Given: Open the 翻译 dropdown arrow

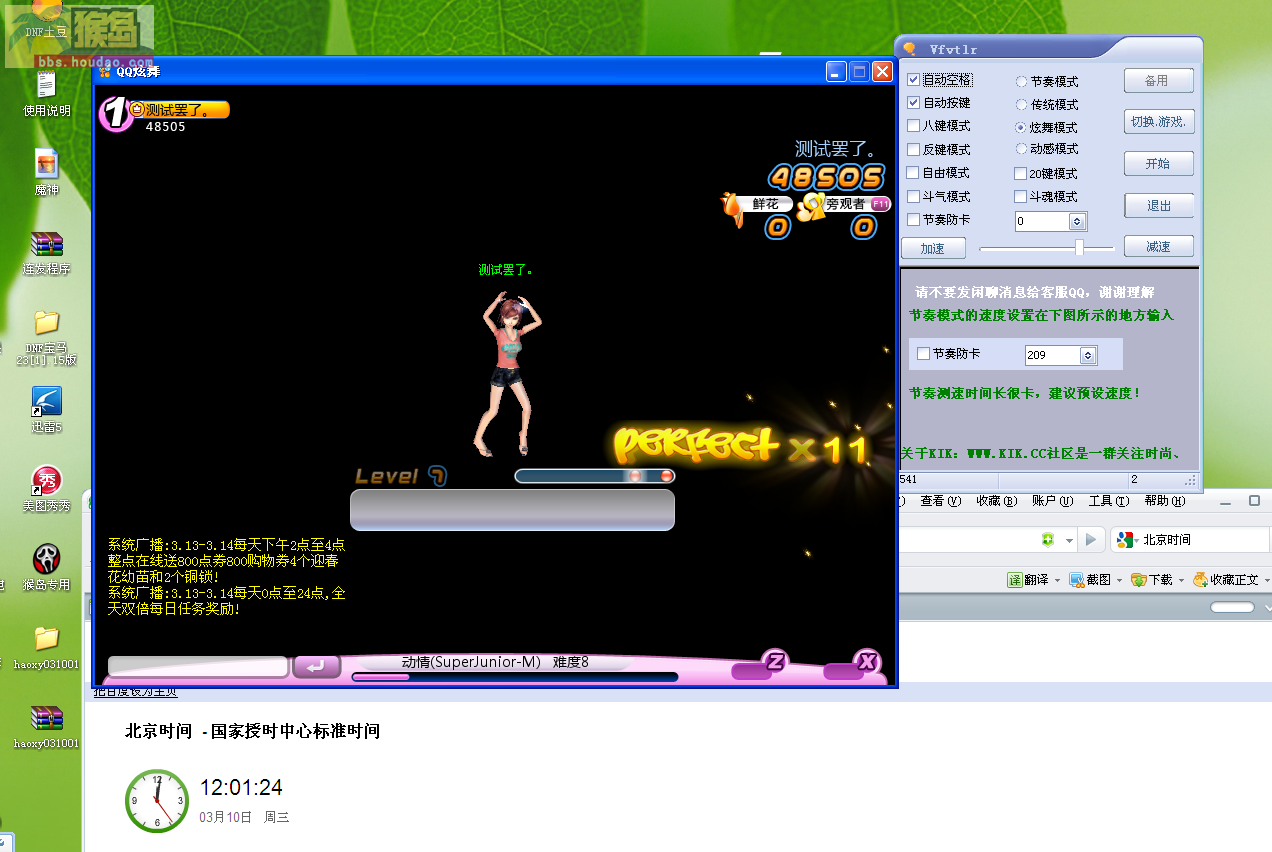Looking at the screenshot, I should point(1058,580).
